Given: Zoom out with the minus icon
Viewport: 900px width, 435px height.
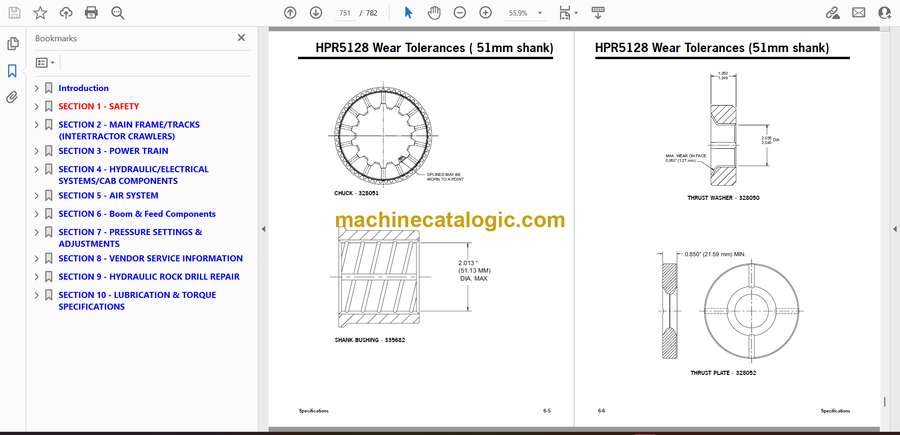Looking at the screenshot, I should (460, 13).
